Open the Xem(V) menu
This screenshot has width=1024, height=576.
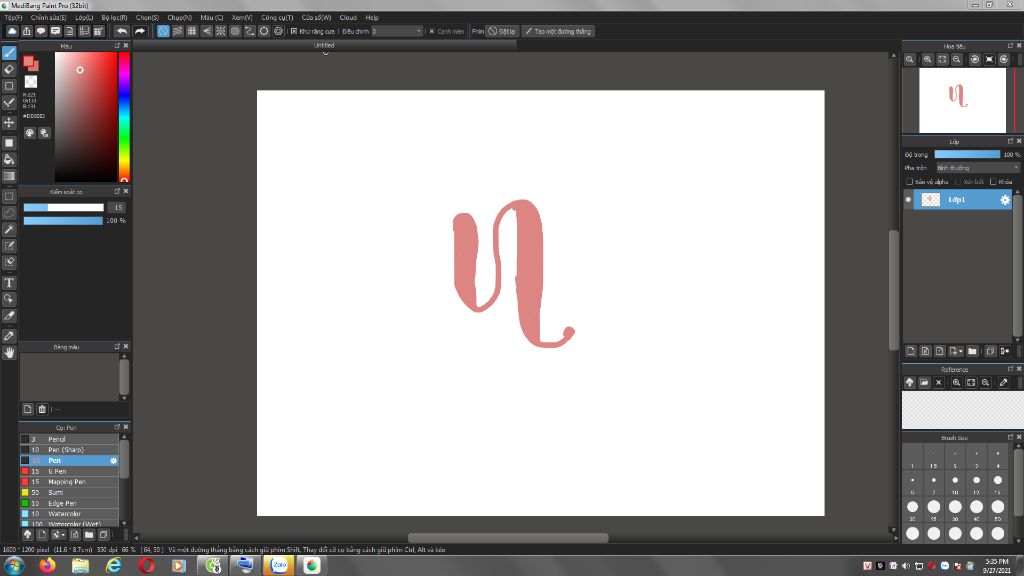(242, 18)
